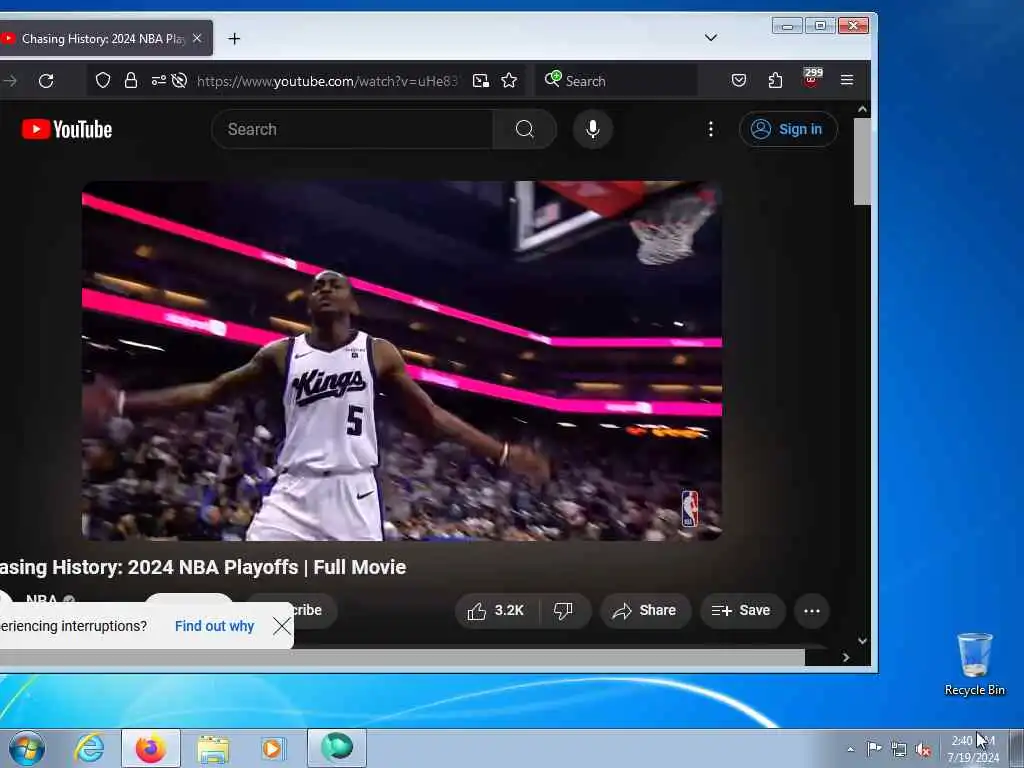Click the Chasing History tab
This screenshot has width=1024, height=768.
[104, 39]
